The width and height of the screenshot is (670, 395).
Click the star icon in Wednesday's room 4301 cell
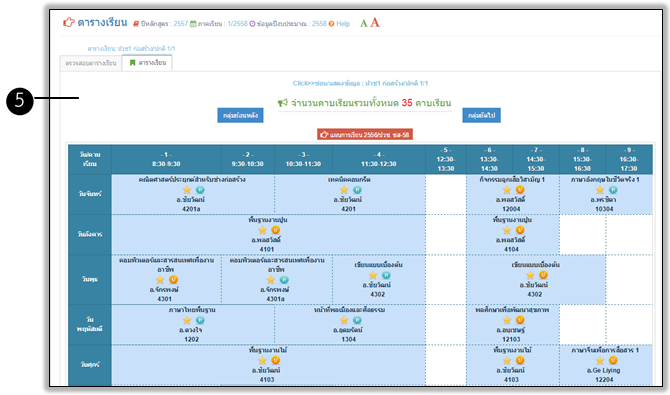click(160, 280)
